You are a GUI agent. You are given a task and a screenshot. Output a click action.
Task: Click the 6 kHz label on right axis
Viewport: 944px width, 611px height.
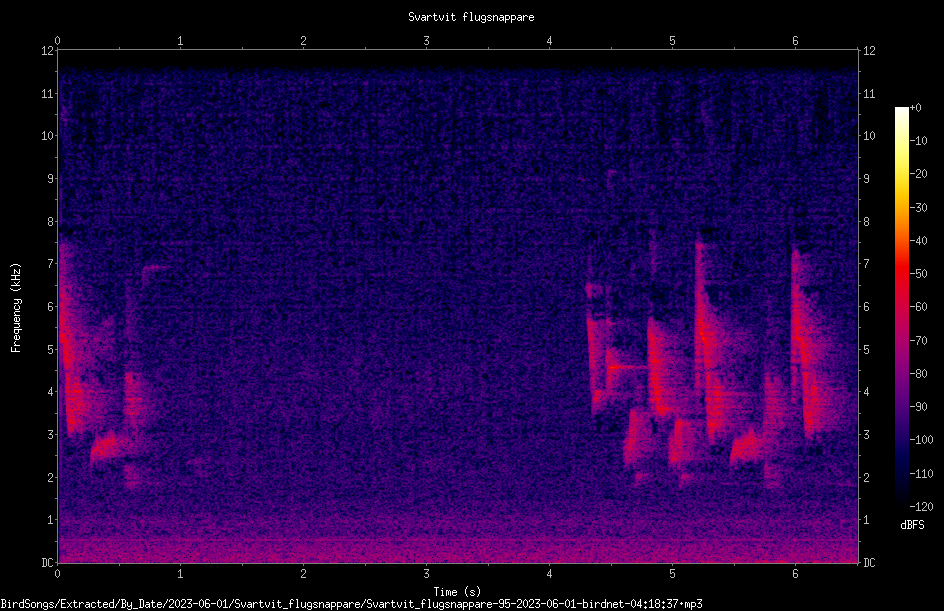[x=866, y=306]
